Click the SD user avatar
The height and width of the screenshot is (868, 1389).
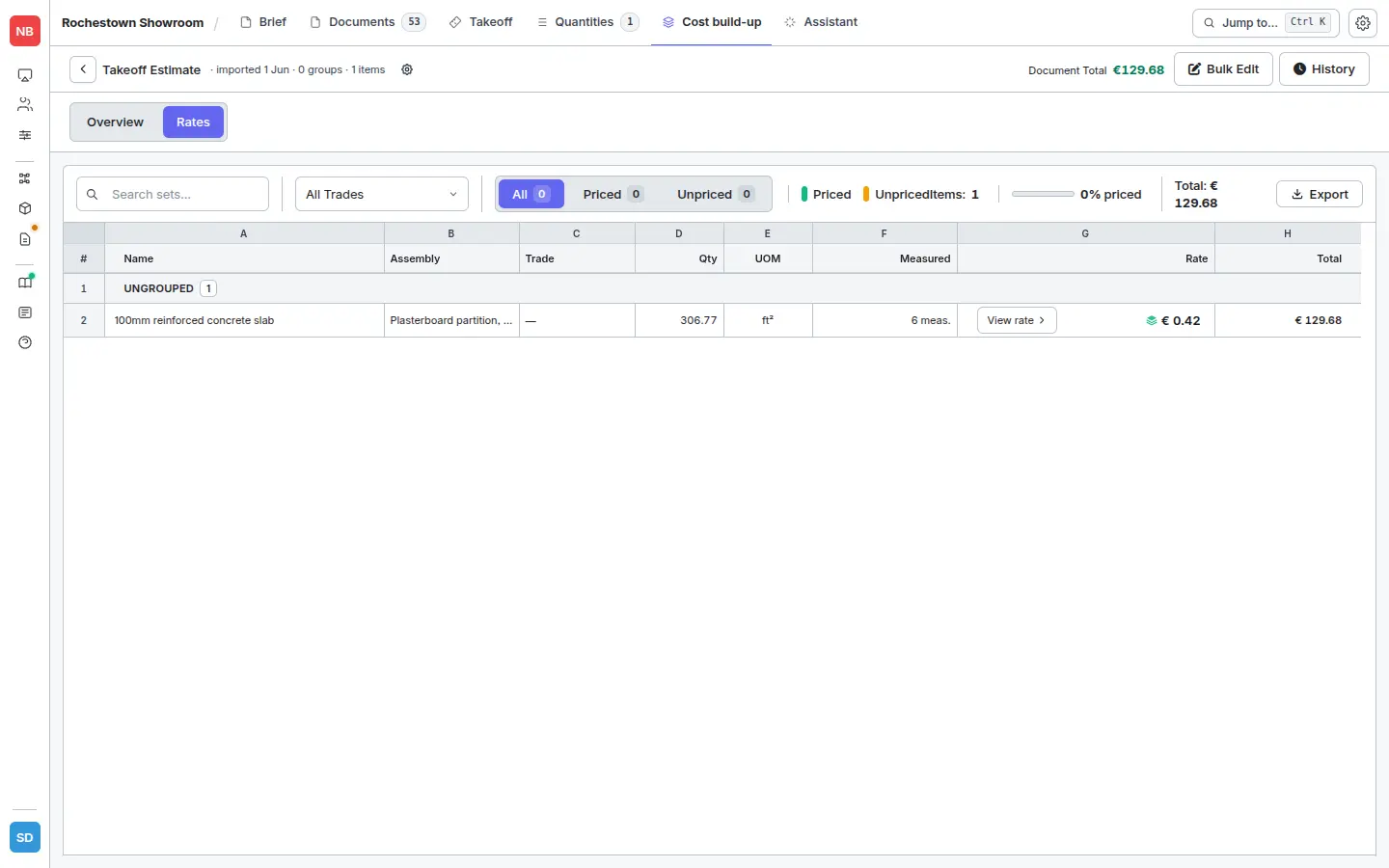pyautogui.click(x=24, y=837)
